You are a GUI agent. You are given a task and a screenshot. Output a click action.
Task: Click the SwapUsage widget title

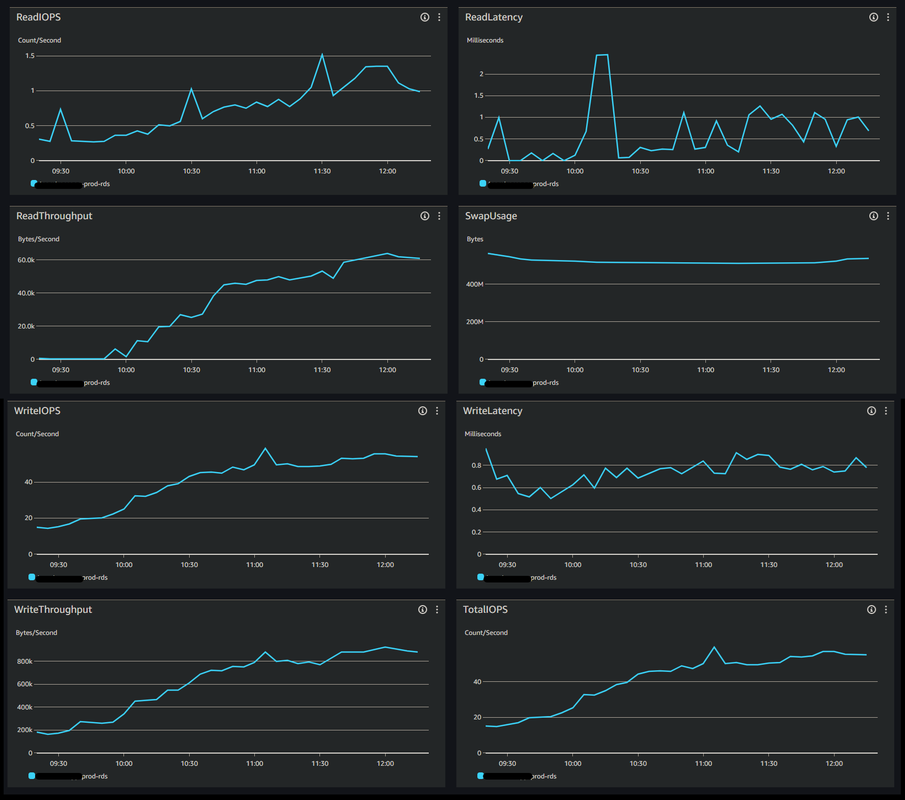click(491, 216)
